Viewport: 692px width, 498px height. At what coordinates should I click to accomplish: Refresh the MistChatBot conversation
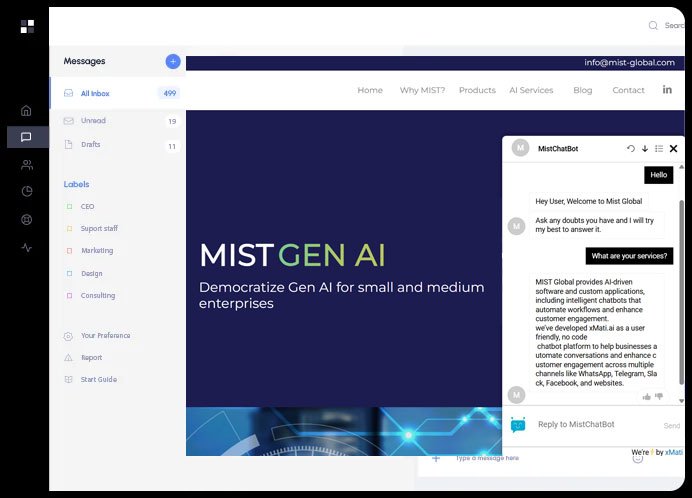tap(631, 148)
